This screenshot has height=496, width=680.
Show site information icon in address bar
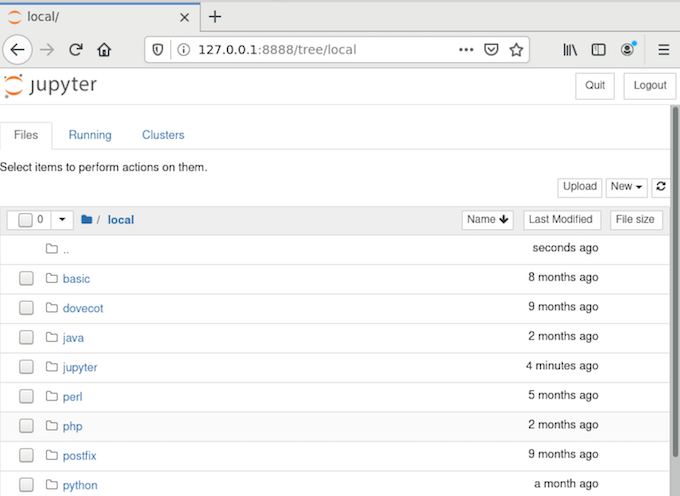point(183,50)
